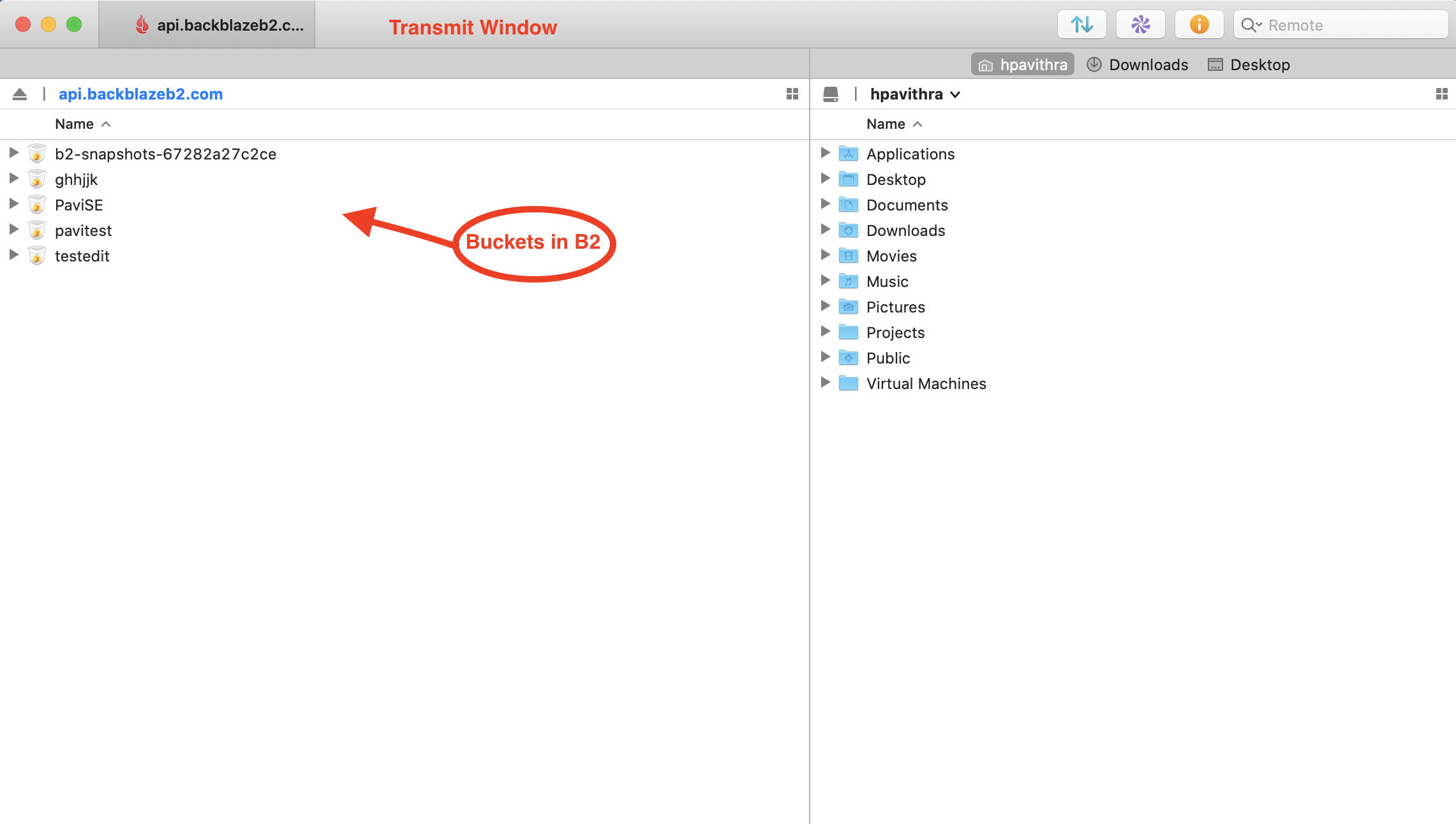The image size is (1456, 824).
Task: Expand the testedit bucket
Action: tap(13, 255)
